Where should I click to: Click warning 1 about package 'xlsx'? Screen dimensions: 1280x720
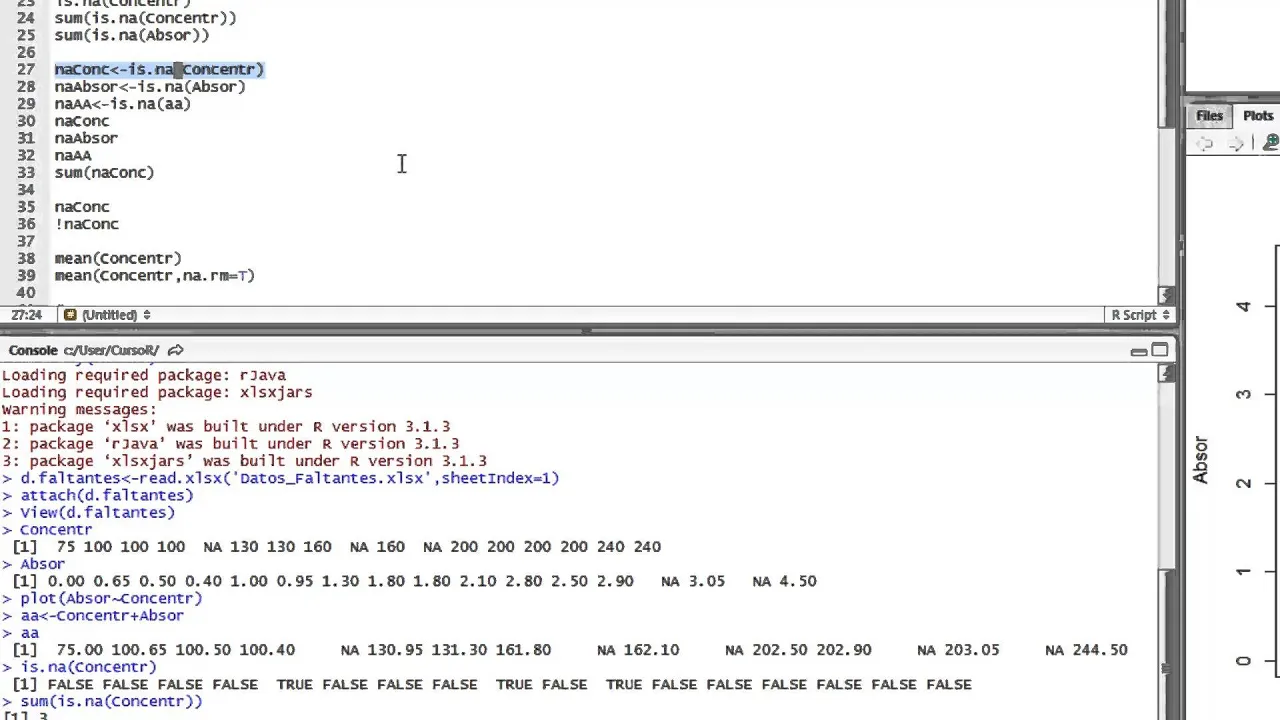226,426
